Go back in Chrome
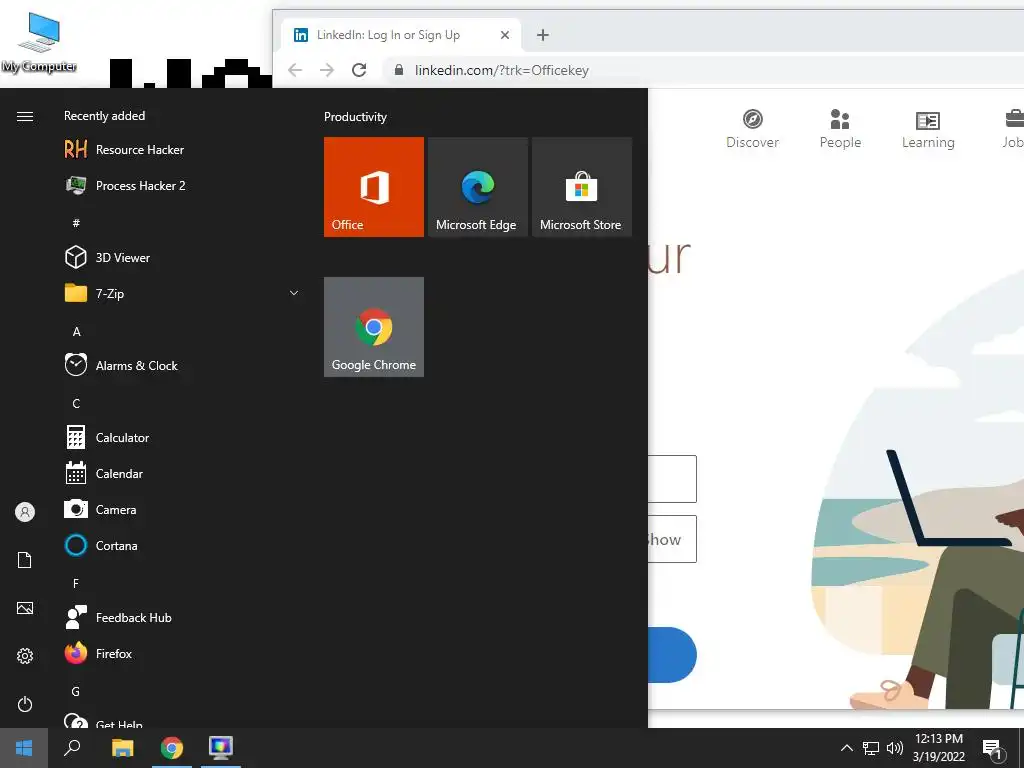This screenshot has height=768, width=1024. click(295, 70)
